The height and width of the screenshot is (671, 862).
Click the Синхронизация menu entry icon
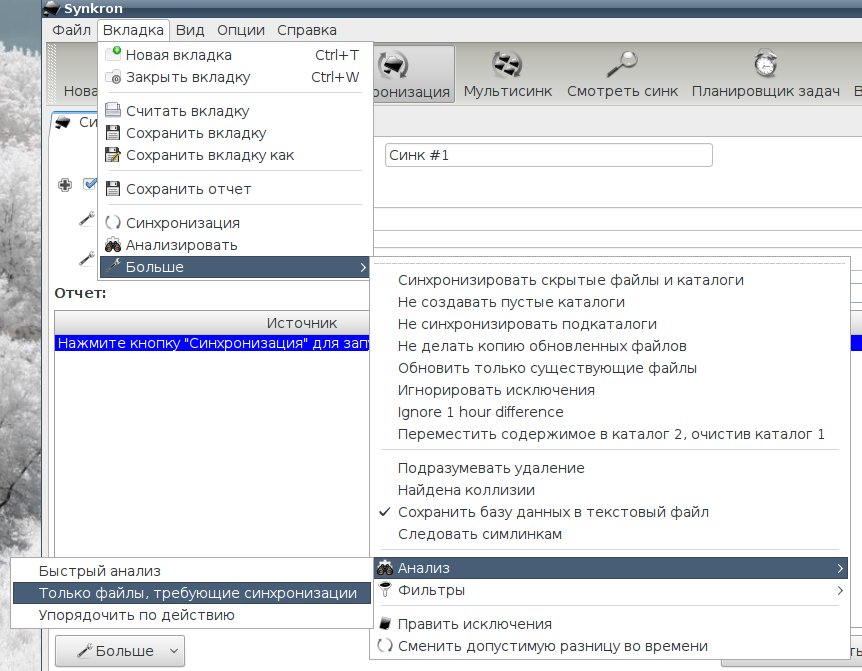(113, 223)
